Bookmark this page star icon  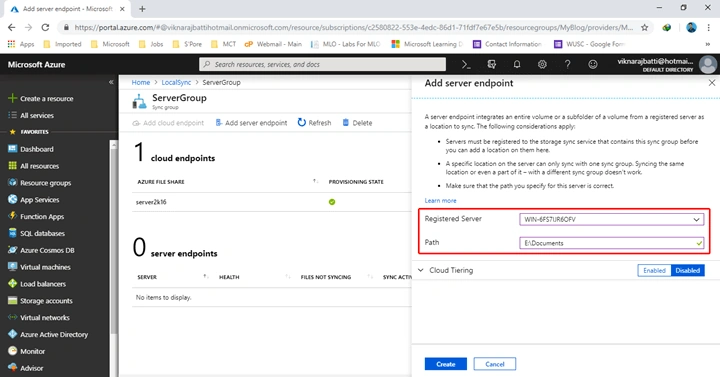[x=645, y=28]
